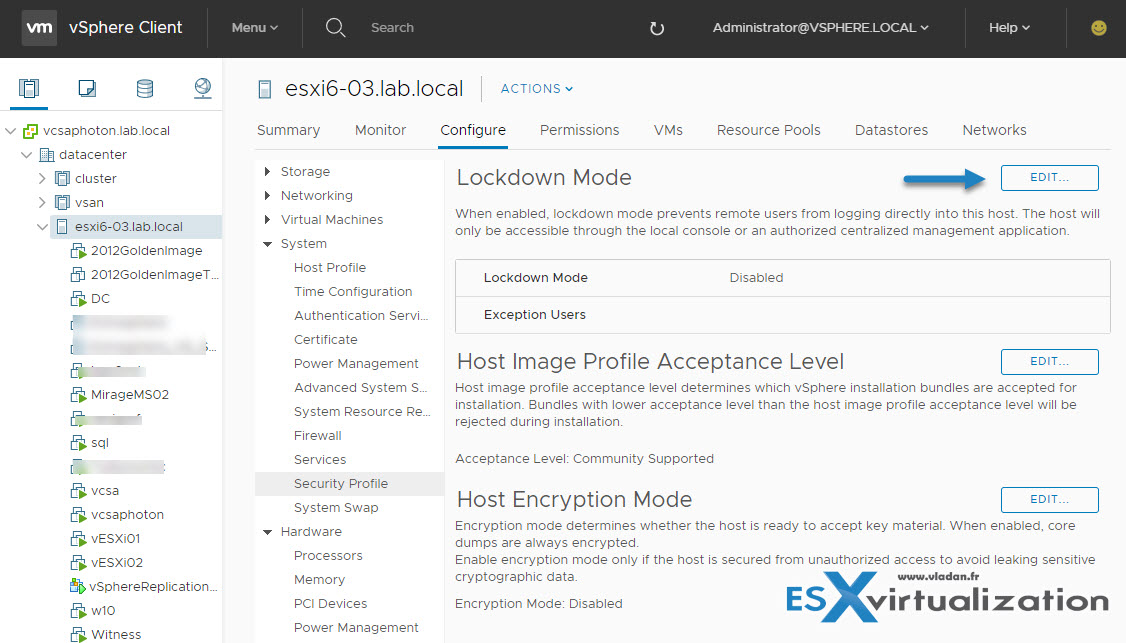The height and width of the screenshot is (643, 1126).
Task: Click the cluster icon in the tree
Action: click(62, 178)
